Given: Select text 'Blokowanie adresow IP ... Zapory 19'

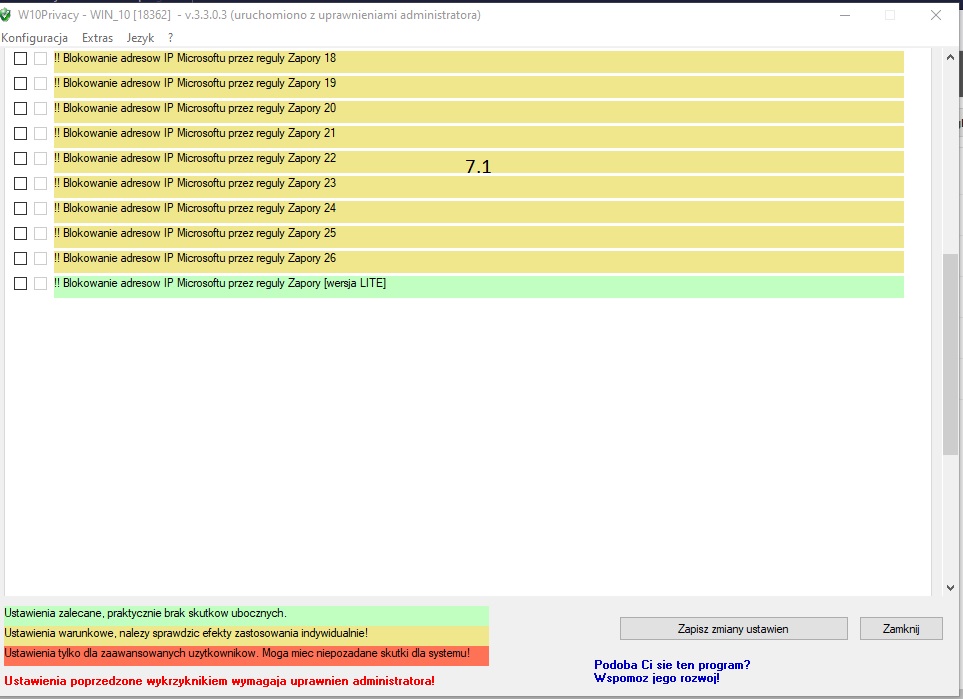Looking at the screenshot, I should click(x=195, y=84).
